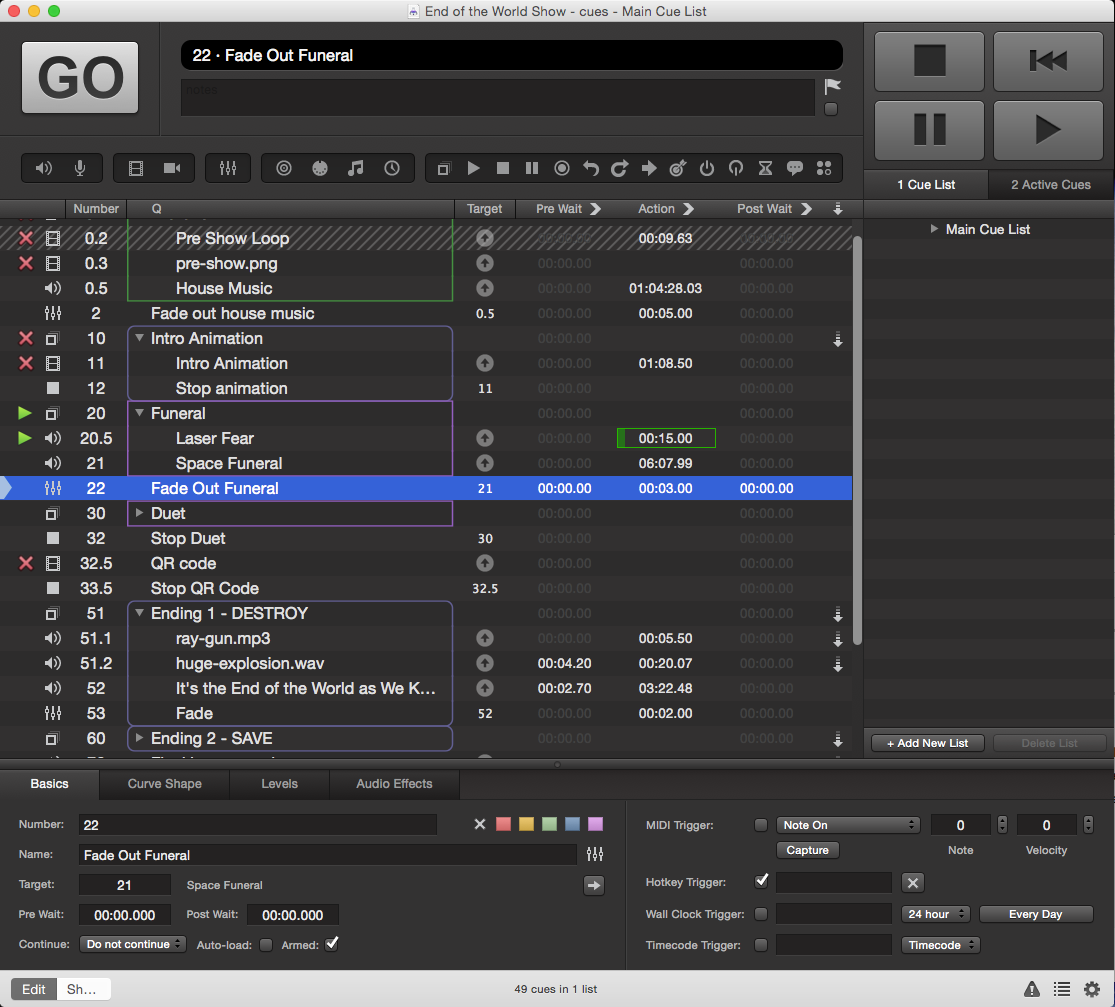The image size is (1115, 1007).
Task: Toggle the Auto-load checkbox
Action: (x=266, y=945)
